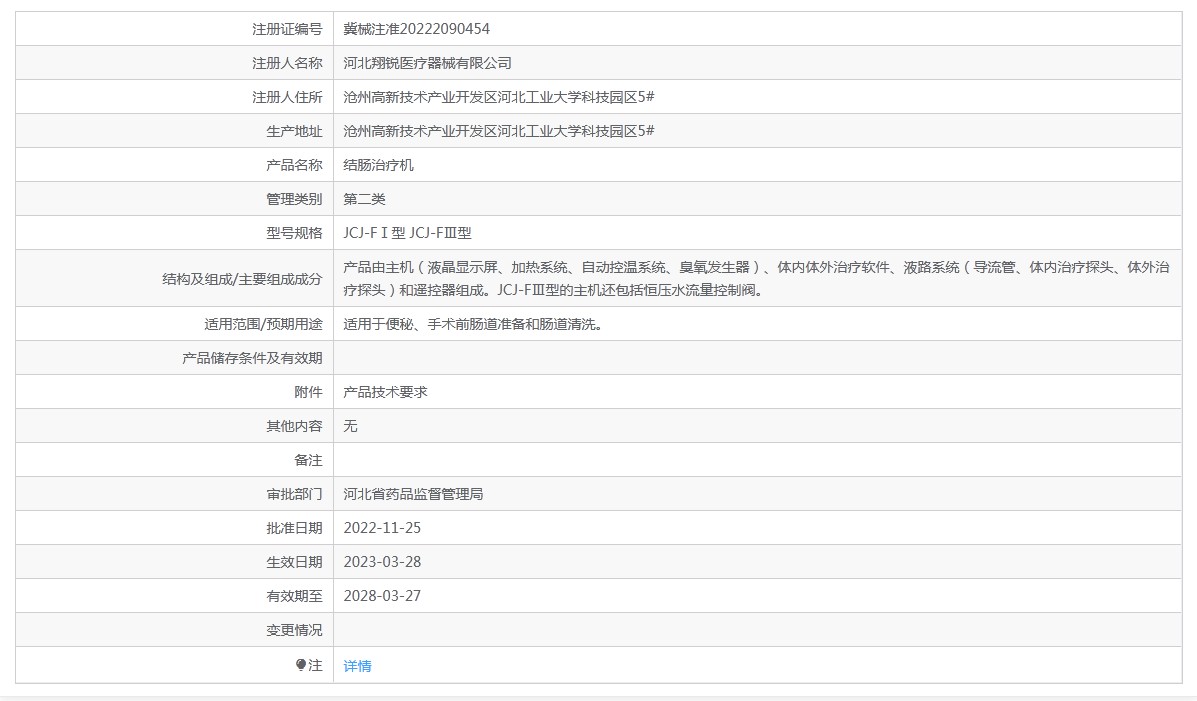
Task: Select approval department 河北省药品监督管理局
Action: pos(413,493)
